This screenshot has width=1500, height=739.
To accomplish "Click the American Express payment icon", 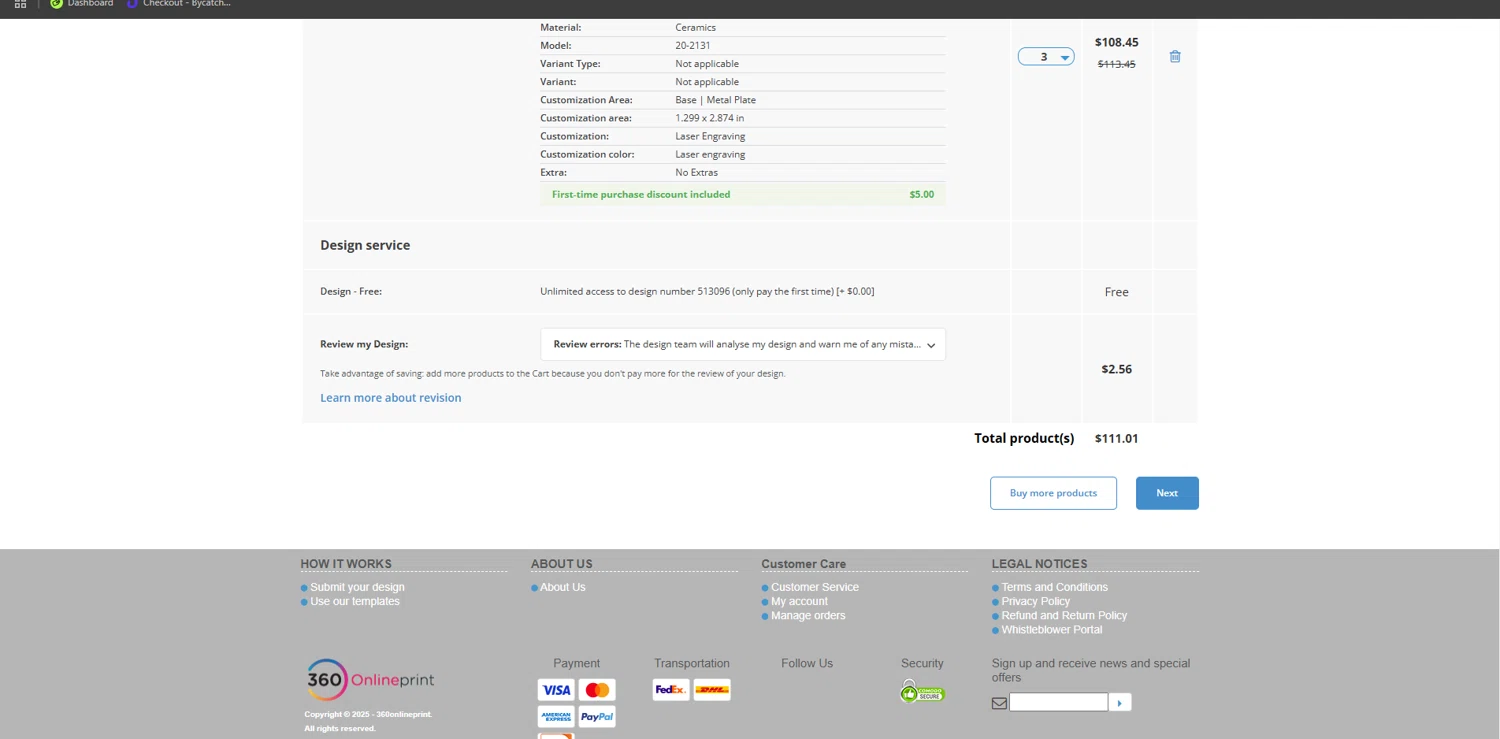I will tap(556, 717).
